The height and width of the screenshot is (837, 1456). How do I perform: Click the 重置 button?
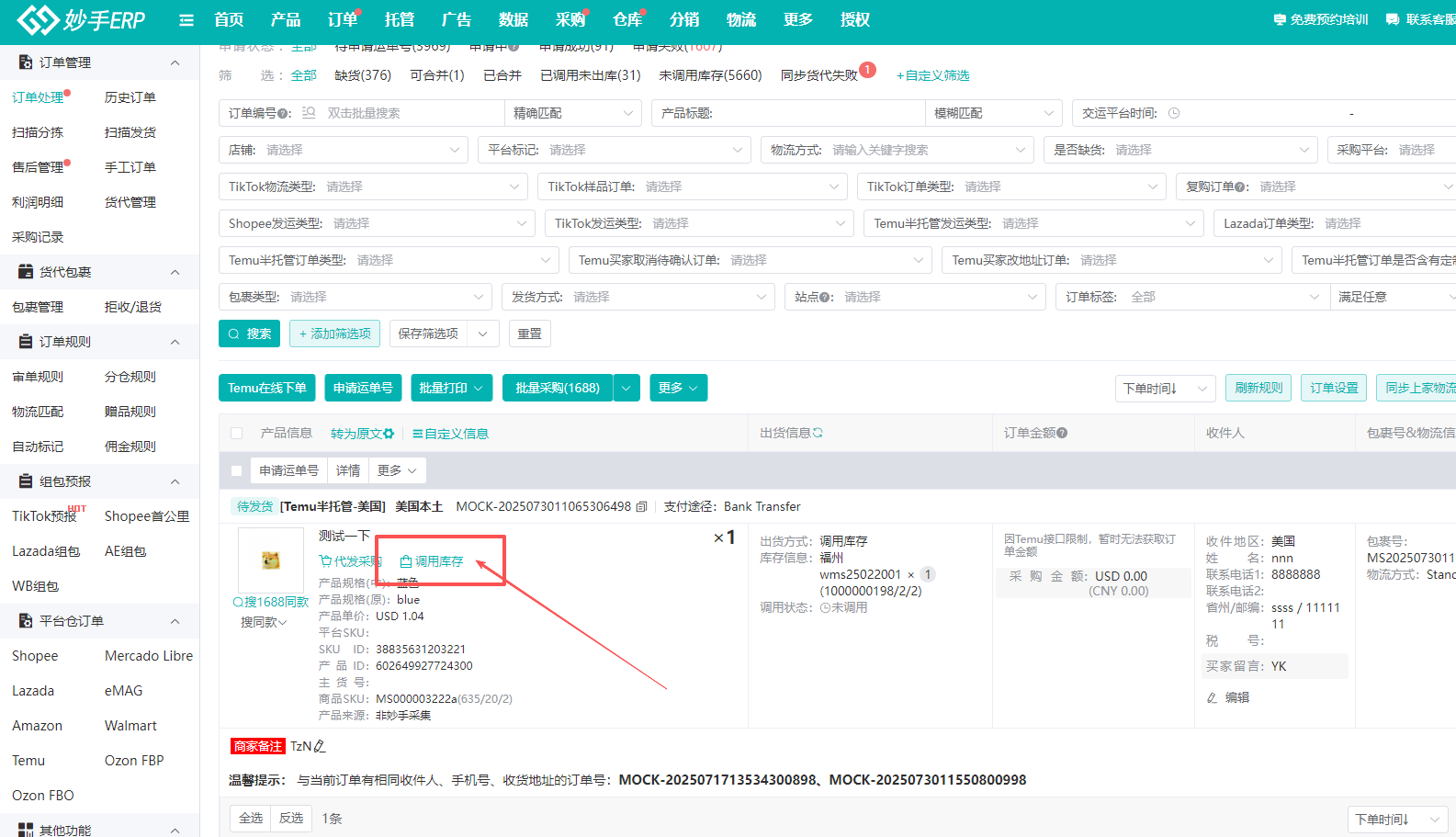tap(530, 334)
